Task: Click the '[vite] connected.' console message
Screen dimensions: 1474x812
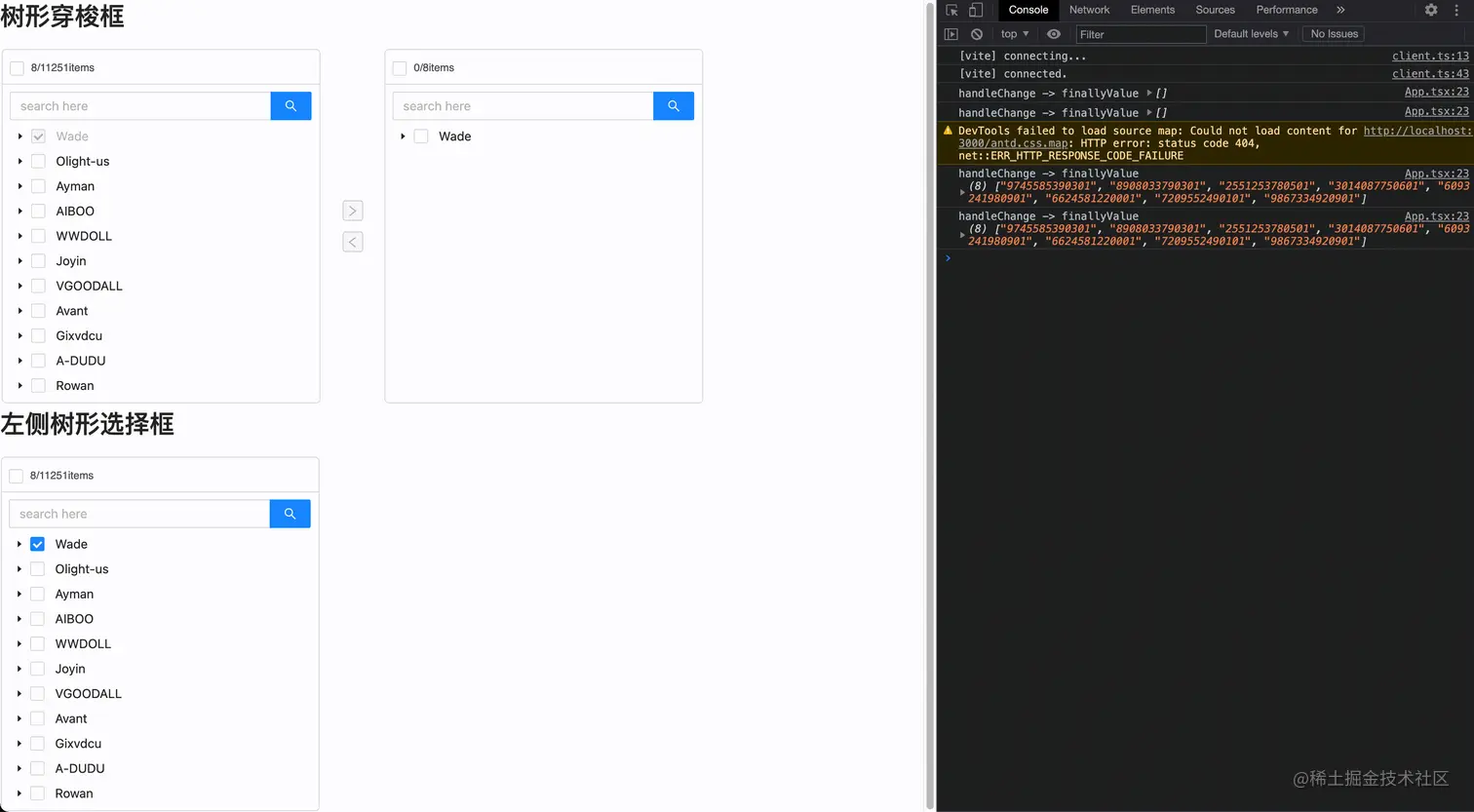Action: (x=1013, y=74)
